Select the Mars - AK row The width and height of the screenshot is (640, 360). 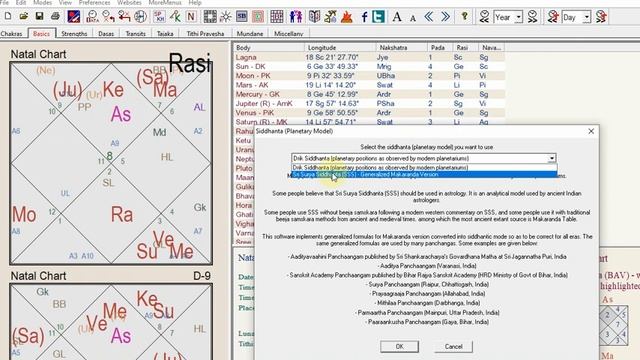[369, 85]
